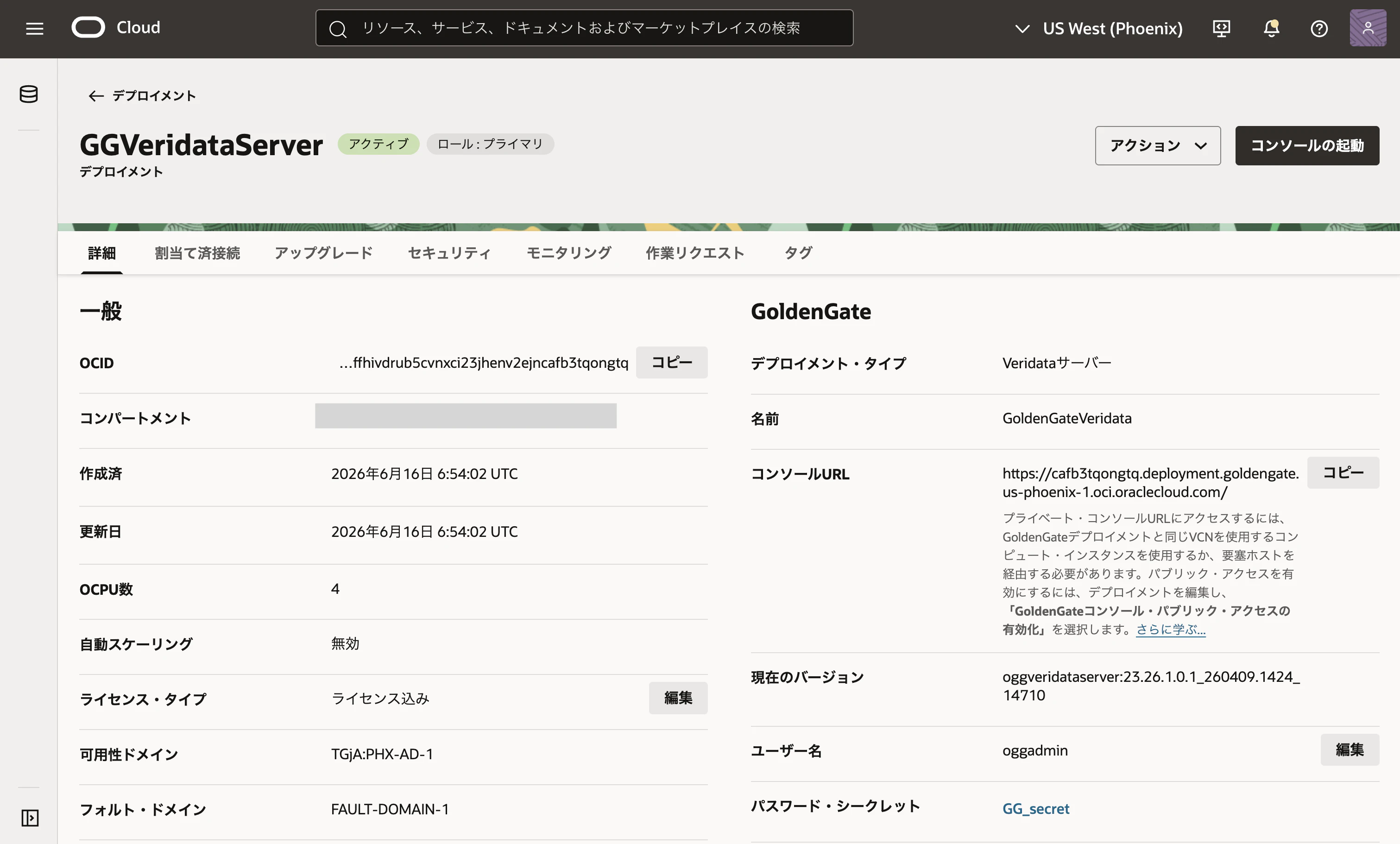Click the 更新日 timestamp value
Screen dimensions: 1400x844
point(424,532)
